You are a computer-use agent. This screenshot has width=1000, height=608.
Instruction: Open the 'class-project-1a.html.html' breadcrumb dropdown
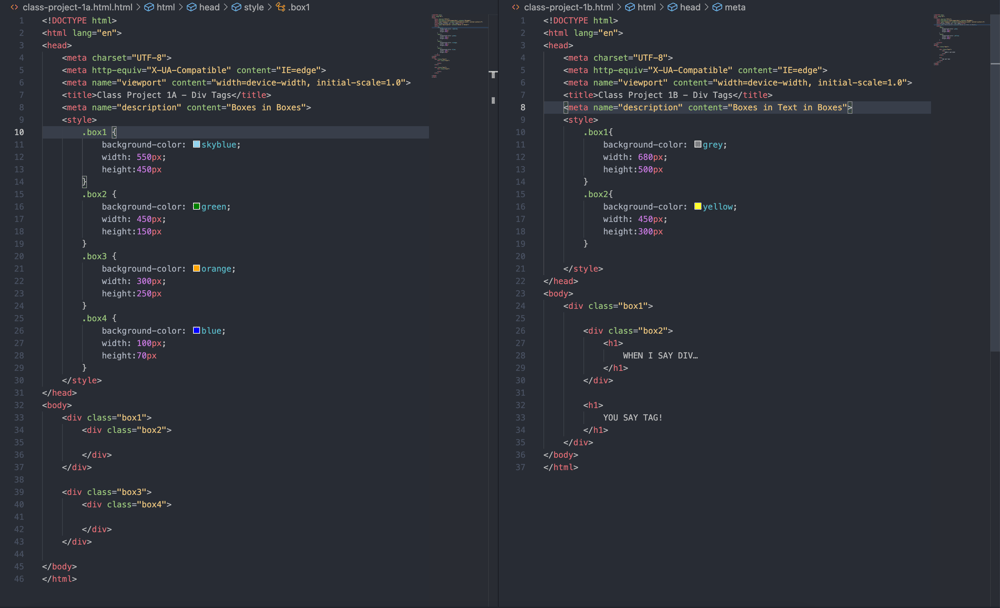[x=78, y=7]
